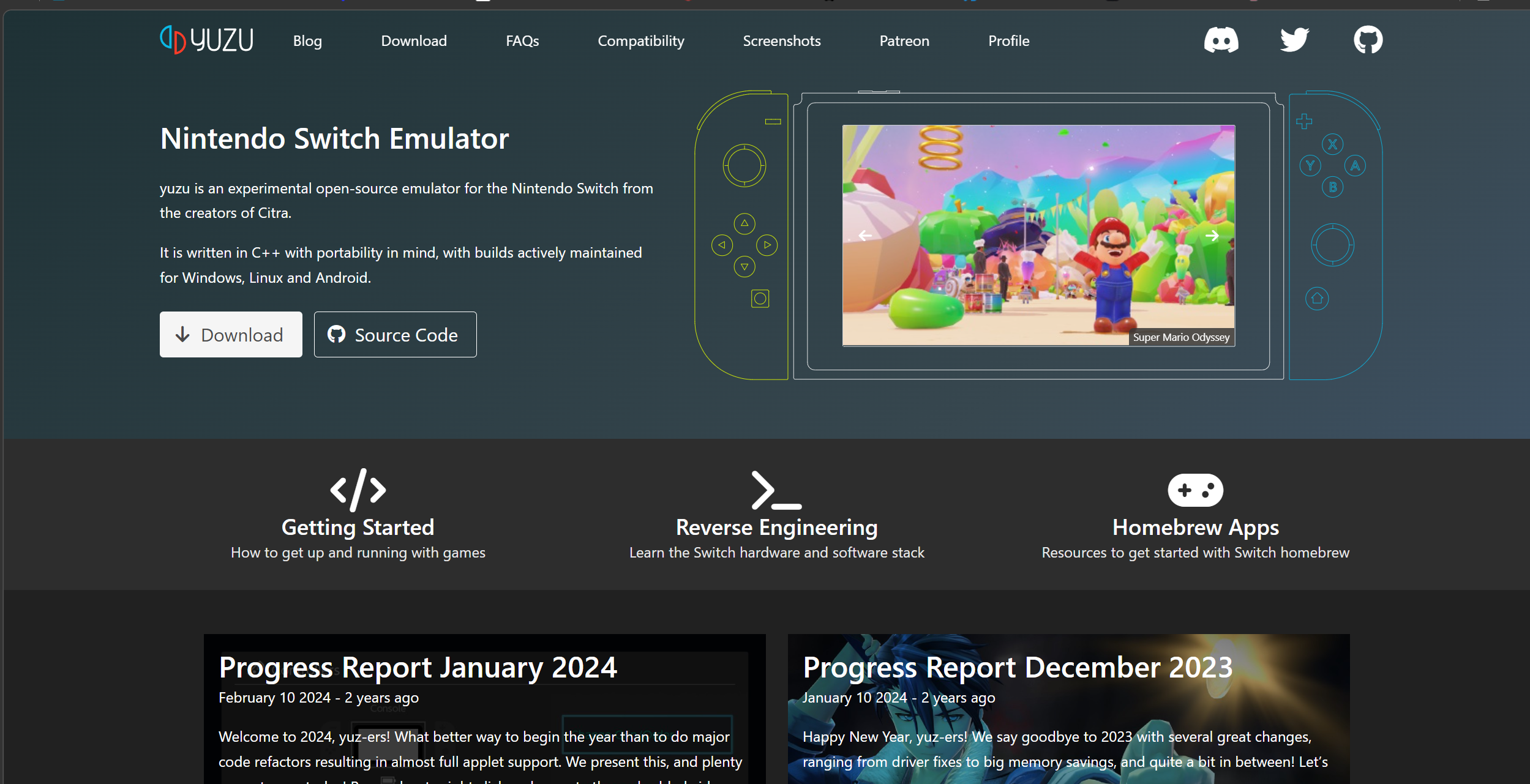Screen dimensions: 1530x784
Task: Show previous screenshot with left arrow
Action: 865,236
